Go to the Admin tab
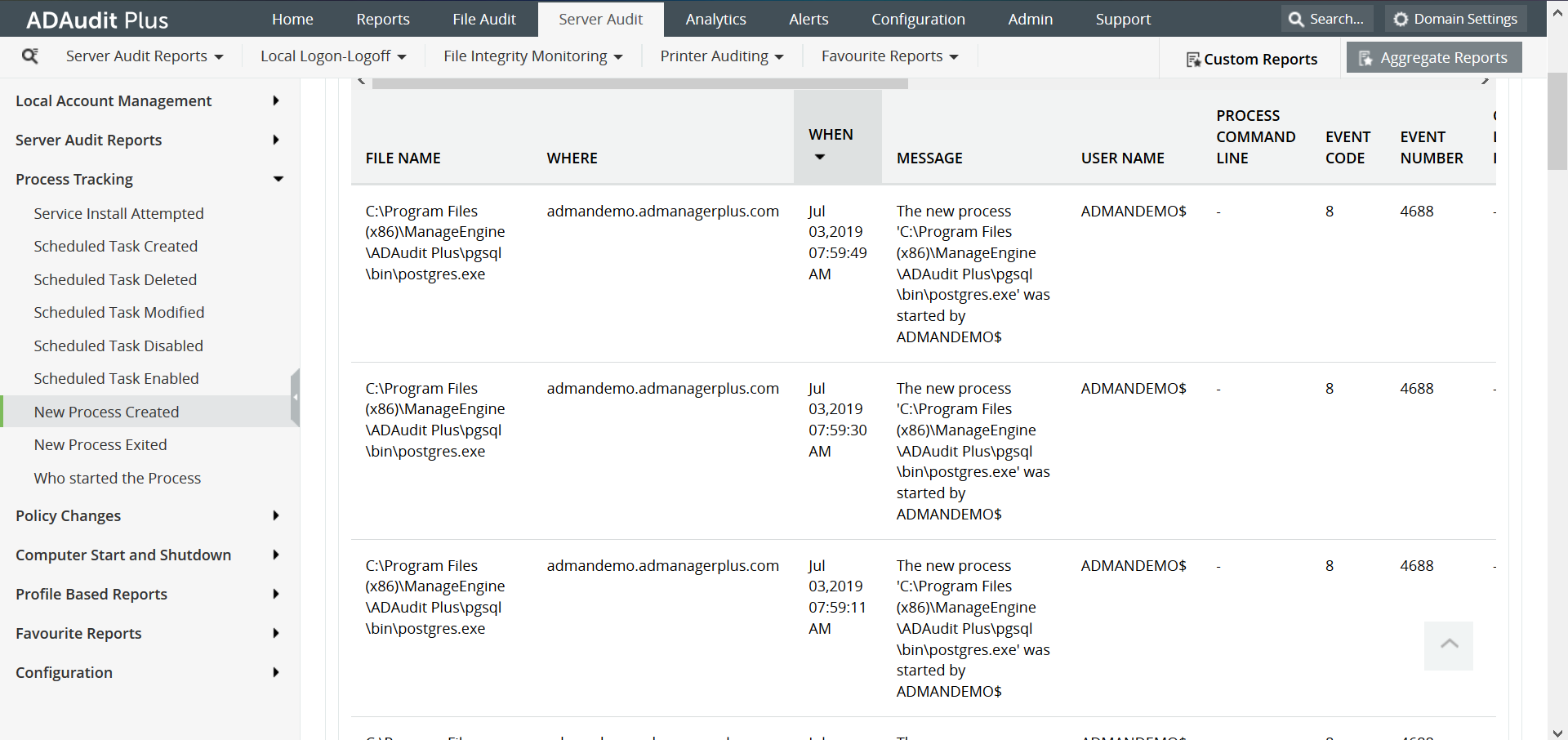Viewport: 1568px width, 740px height. [1031, 19]
